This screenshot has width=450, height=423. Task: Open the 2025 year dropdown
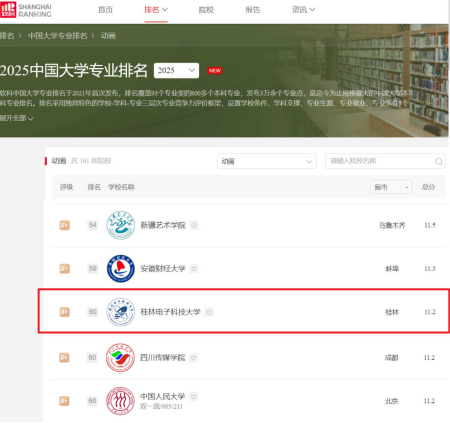[176, 70]
